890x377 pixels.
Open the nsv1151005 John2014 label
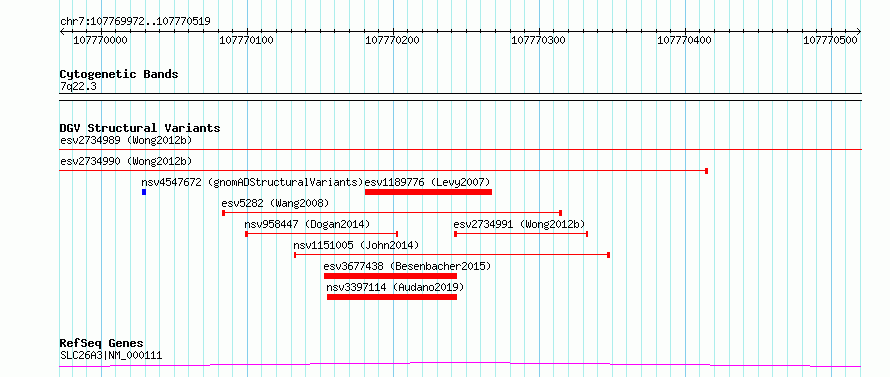coord(356,245)
